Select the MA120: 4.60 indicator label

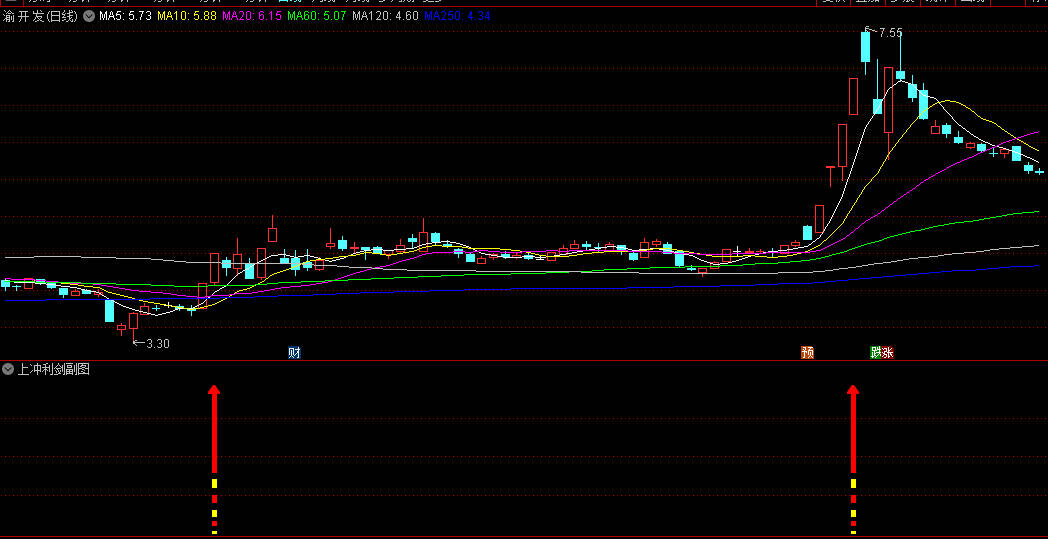pyautogui.click(x=385, y=16)
